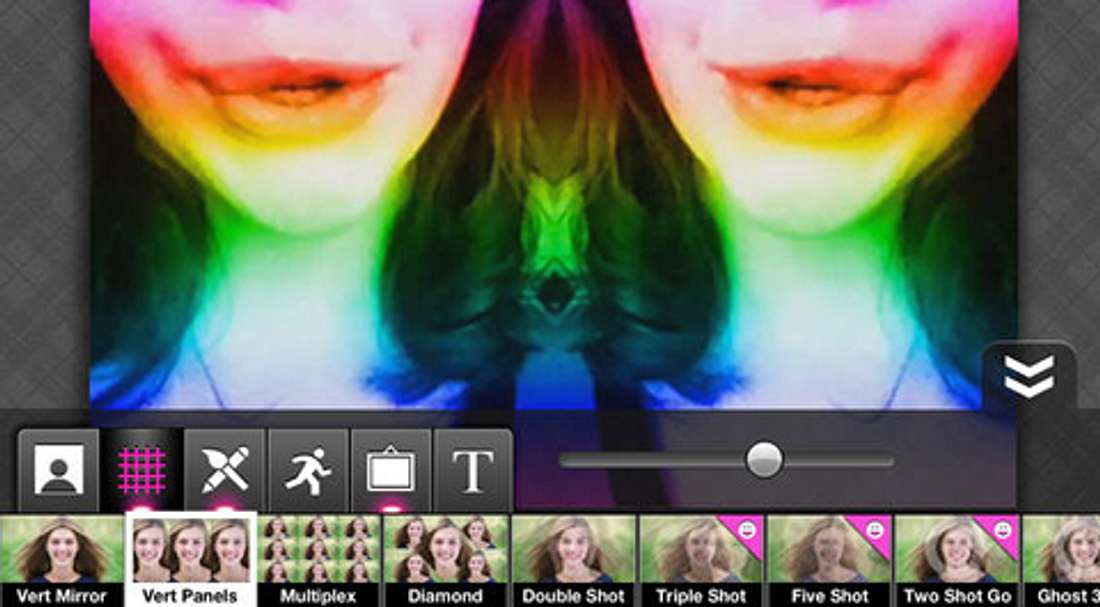Image resolution: width=1100 pixels, height=607 pixels.
Task: Open the portrait photo source icon
Action: [59, 470]
